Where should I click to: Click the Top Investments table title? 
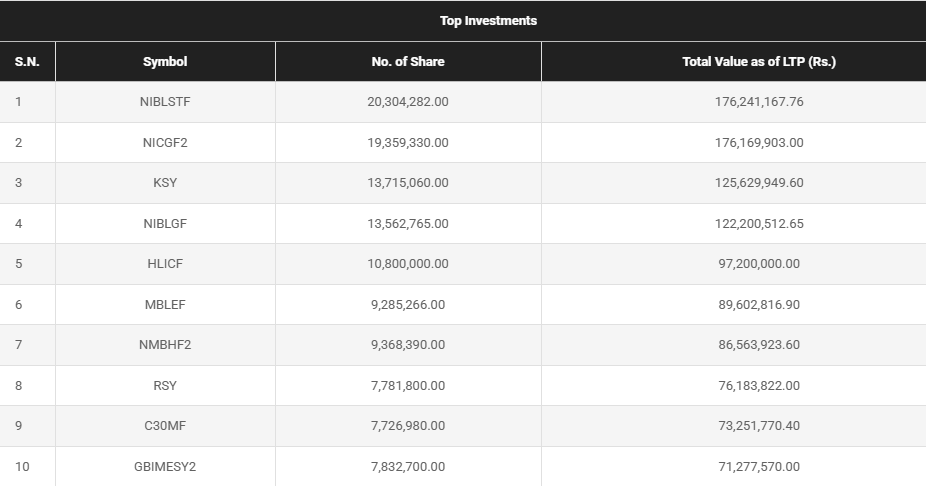tap(488, 20)
